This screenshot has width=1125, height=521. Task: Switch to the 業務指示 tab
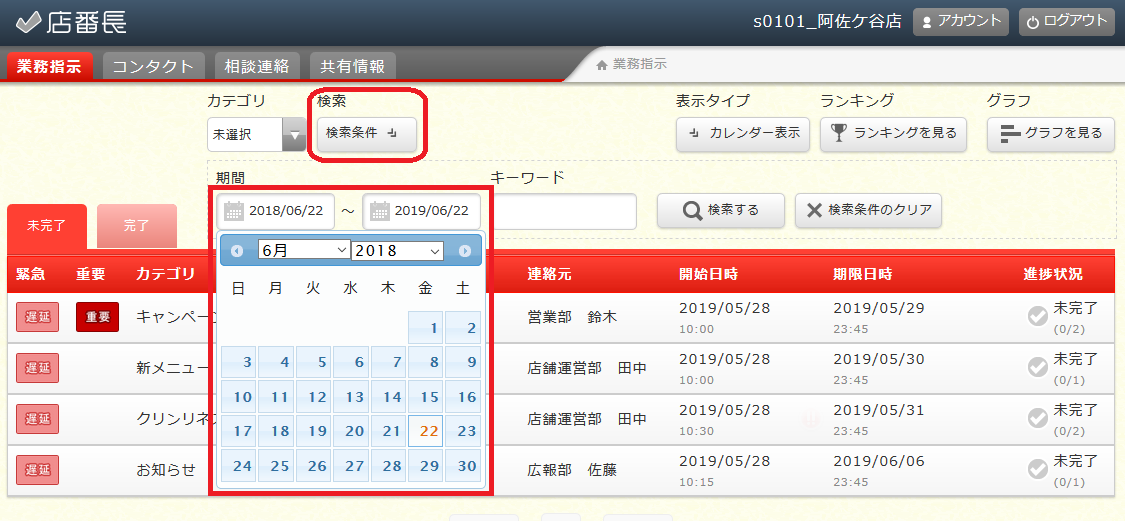(50, 66)
